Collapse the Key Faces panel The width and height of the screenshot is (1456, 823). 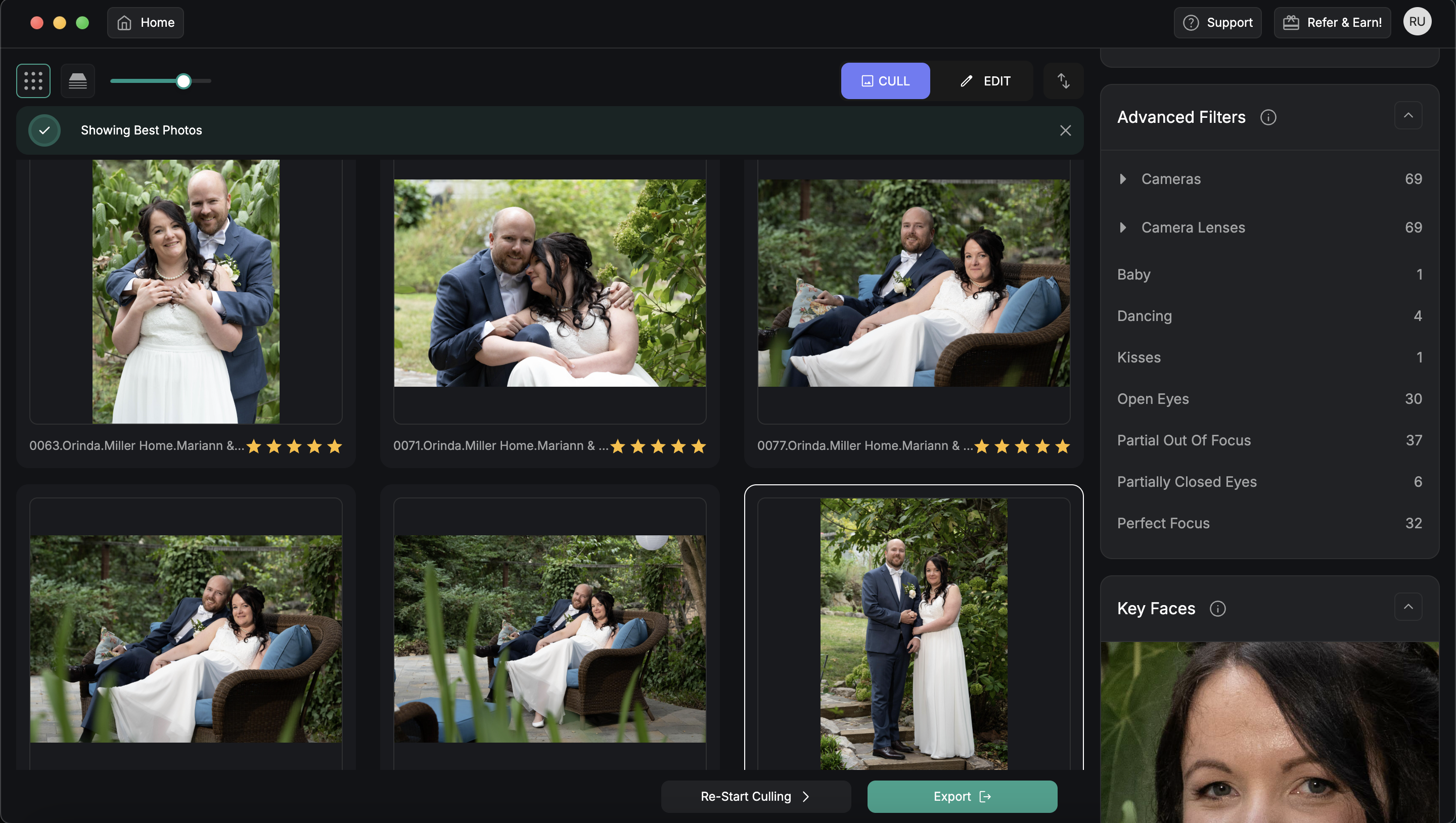pos(1408,607)
